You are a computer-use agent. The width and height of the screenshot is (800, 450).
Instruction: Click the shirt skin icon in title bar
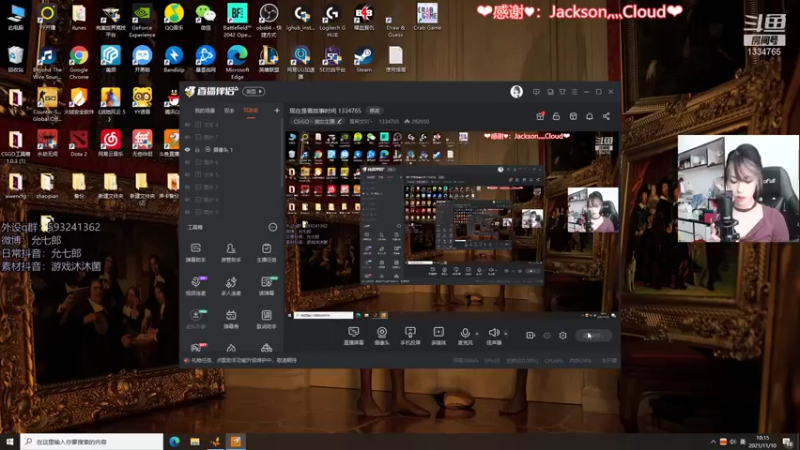[562, 92]
